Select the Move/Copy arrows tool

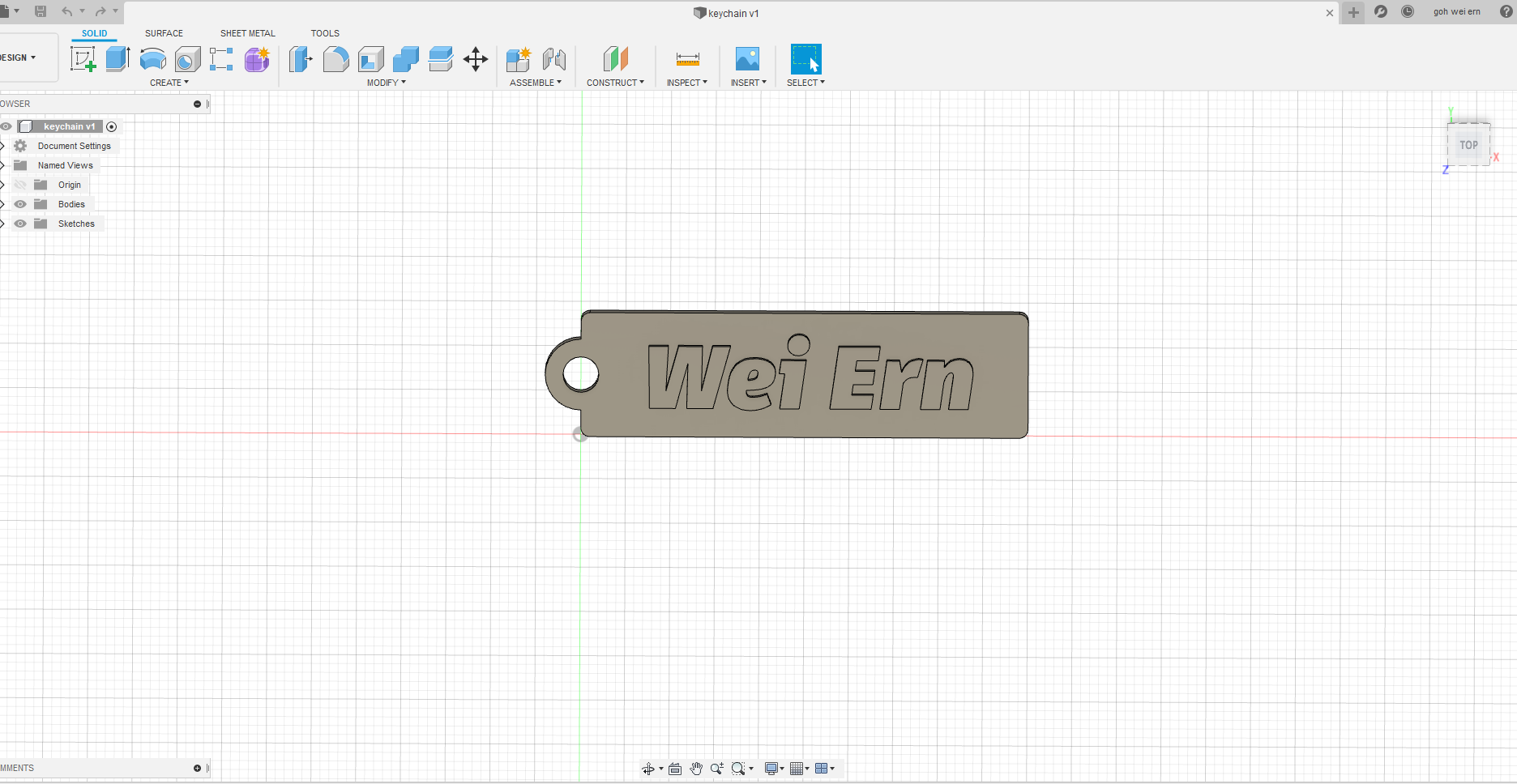(476, 59)
